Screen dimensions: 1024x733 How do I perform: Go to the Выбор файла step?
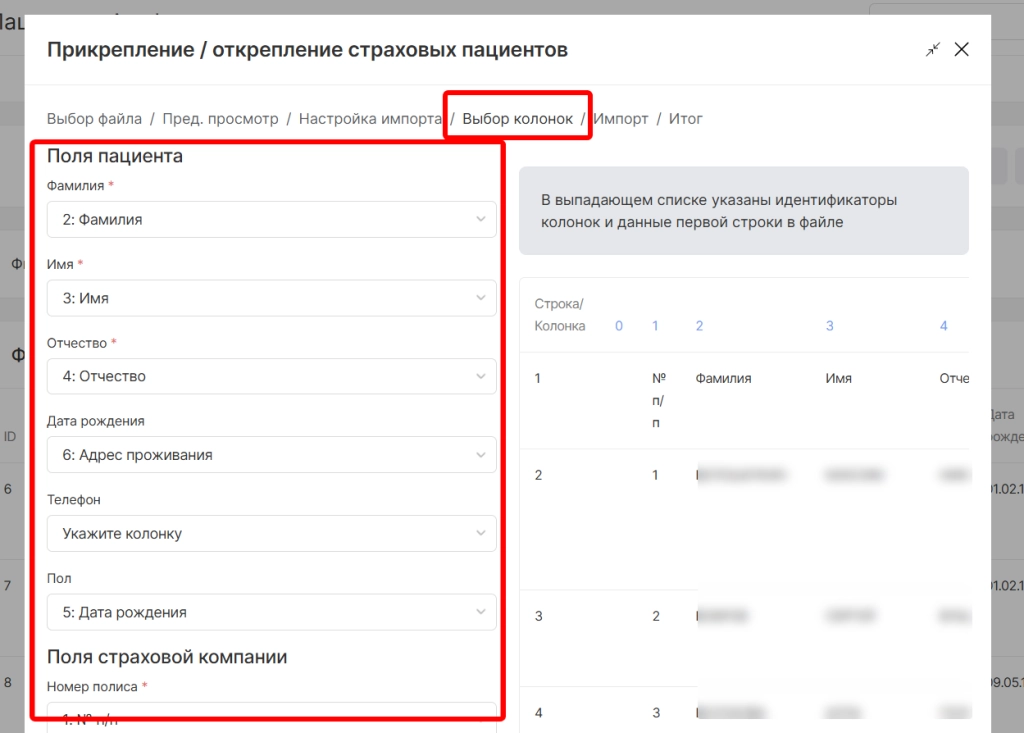point(94,119)
